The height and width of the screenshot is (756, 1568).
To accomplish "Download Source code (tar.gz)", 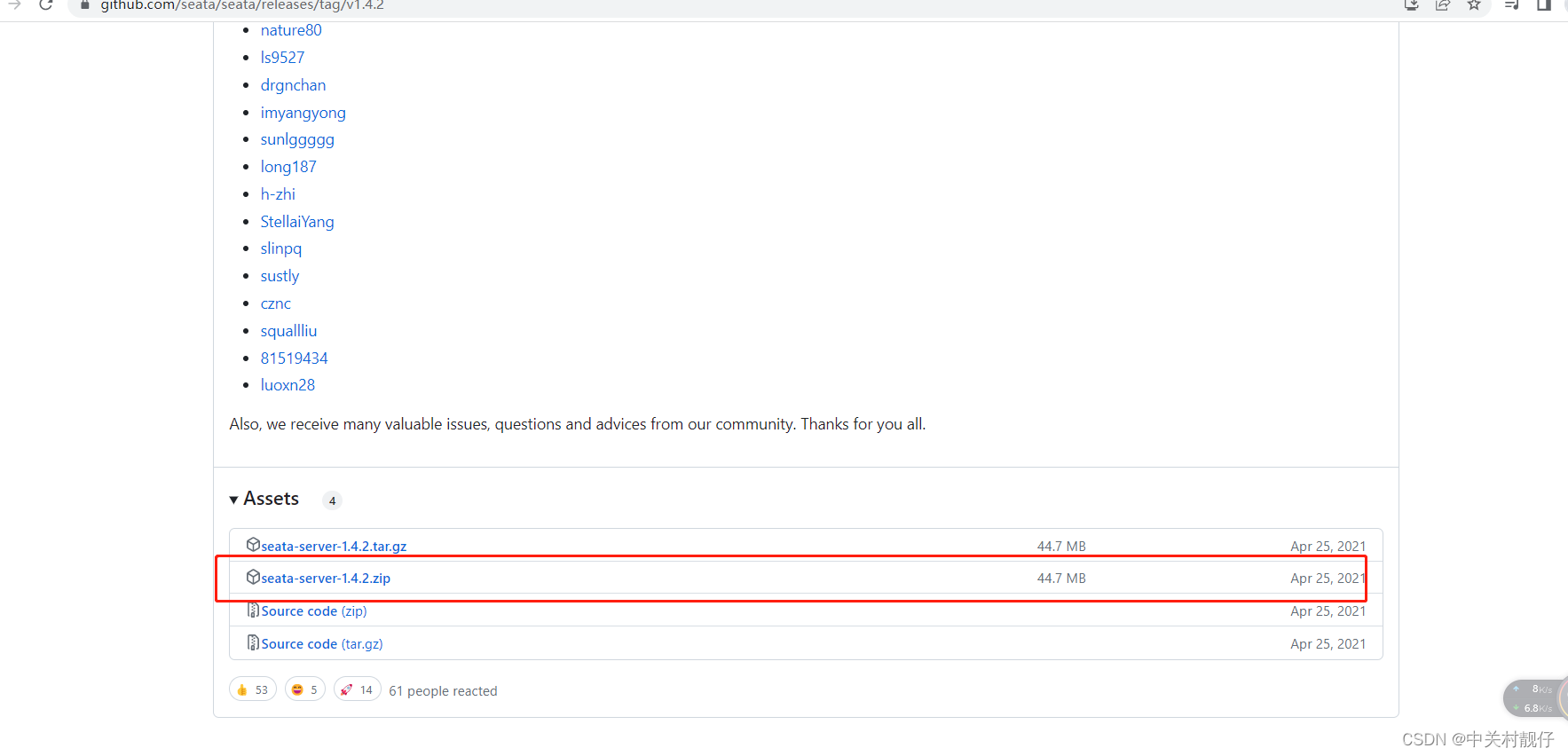I will pos(322,644).
